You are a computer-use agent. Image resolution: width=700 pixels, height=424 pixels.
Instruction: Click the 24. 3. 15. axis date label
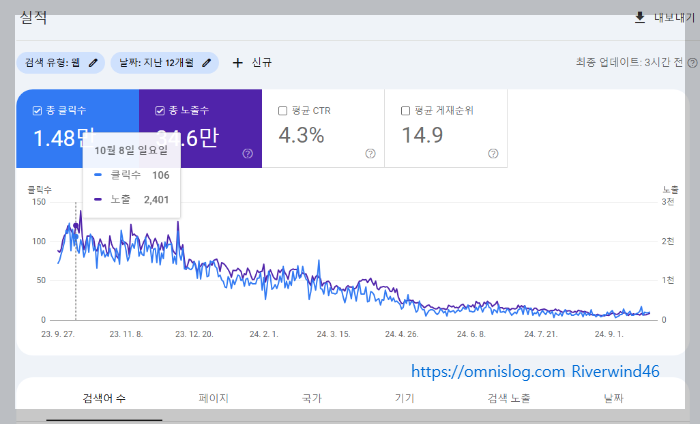coord(333,334)
